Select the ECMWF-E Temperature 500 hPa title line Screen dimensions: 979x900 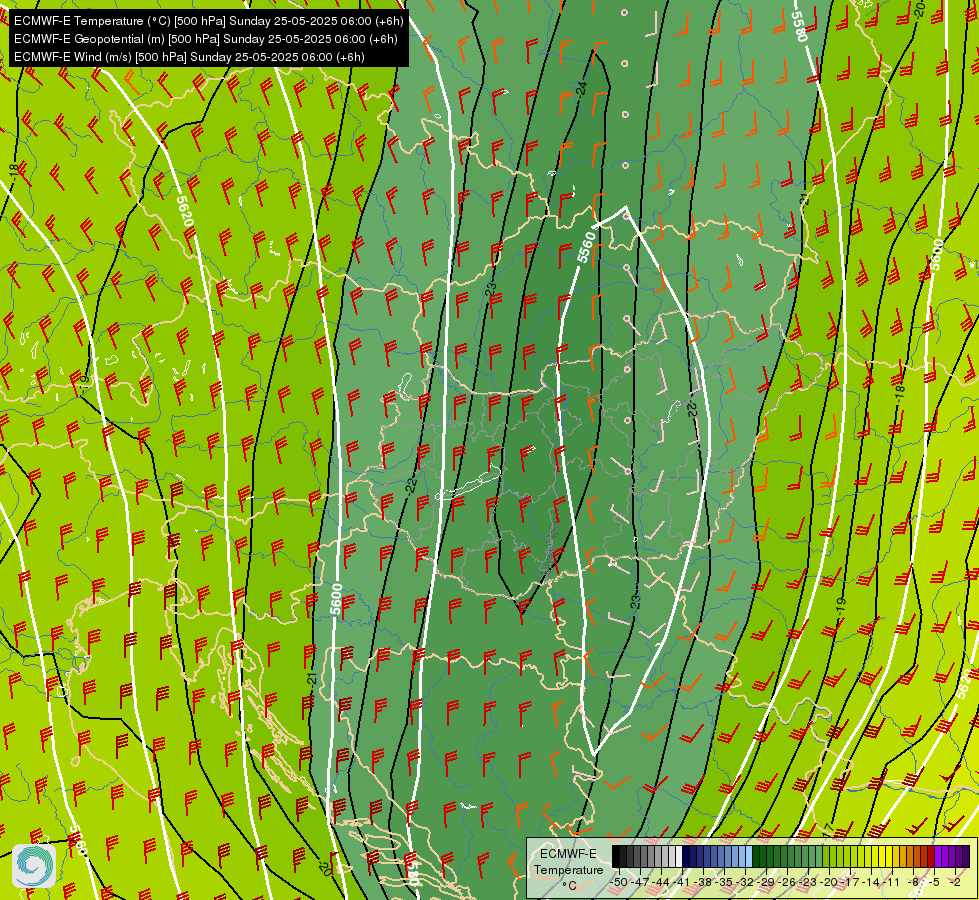[x=209, y=21]
